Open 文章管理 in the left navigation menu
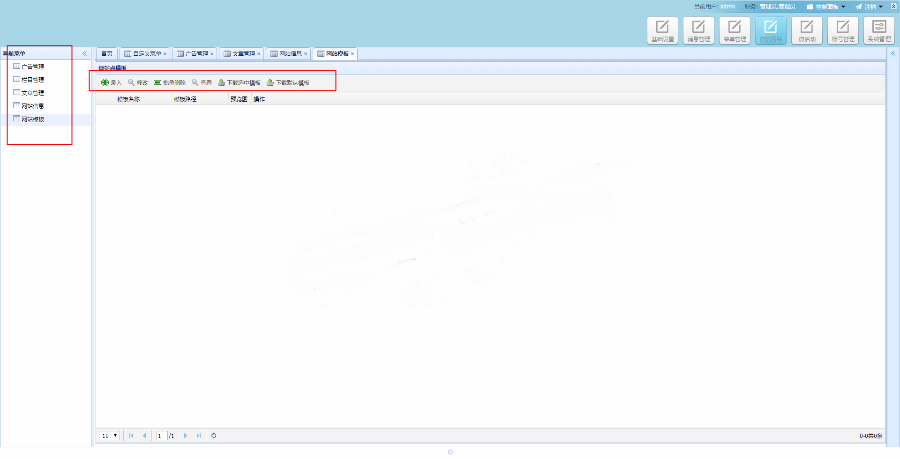Screen dimensions: 900x459 28,93
